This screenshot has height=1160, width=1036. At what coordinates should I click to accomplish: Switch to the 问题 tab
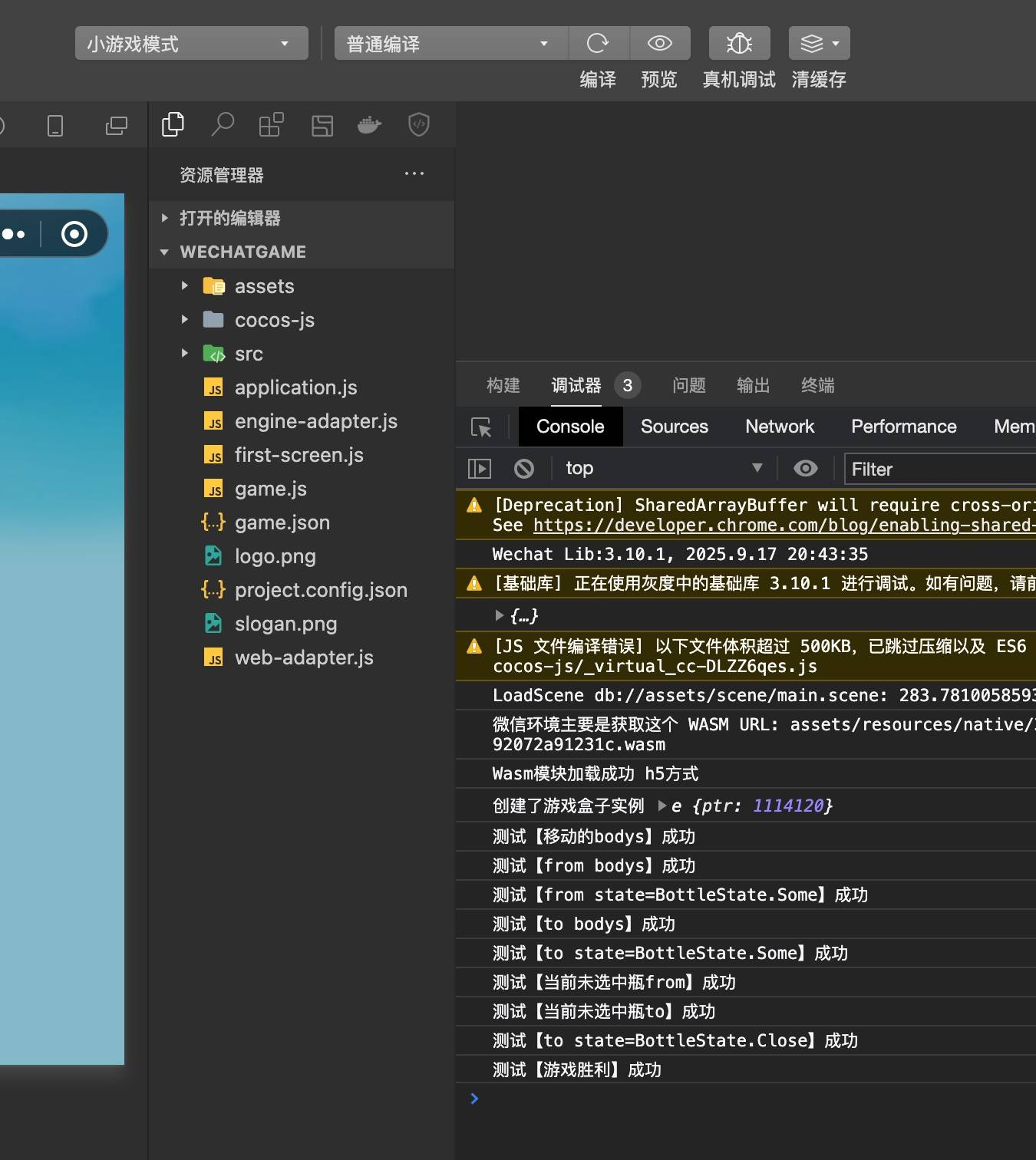tap(688, 385)
